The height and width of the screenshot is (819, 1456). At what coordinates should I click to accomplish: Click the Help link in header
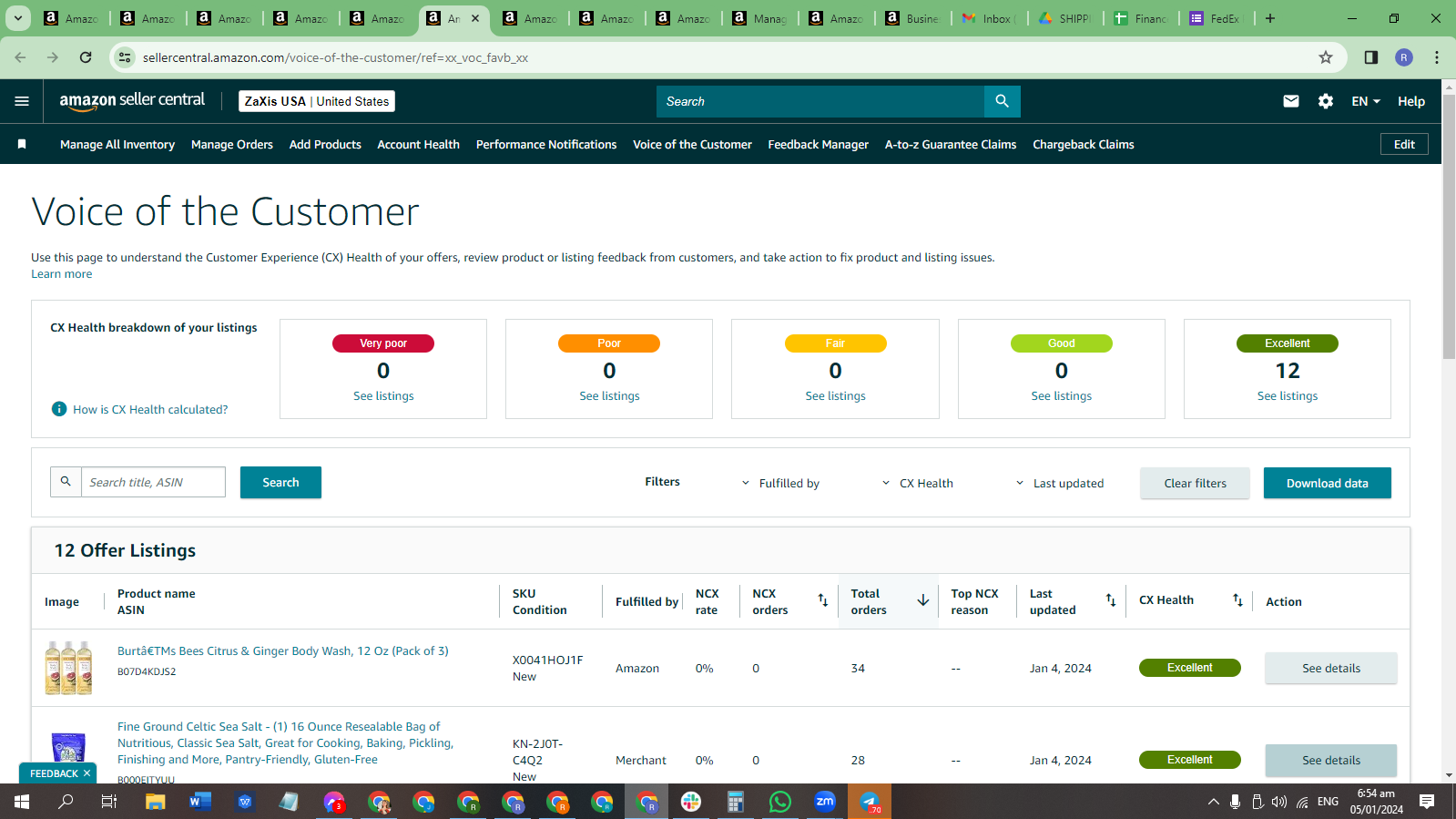1411,101
